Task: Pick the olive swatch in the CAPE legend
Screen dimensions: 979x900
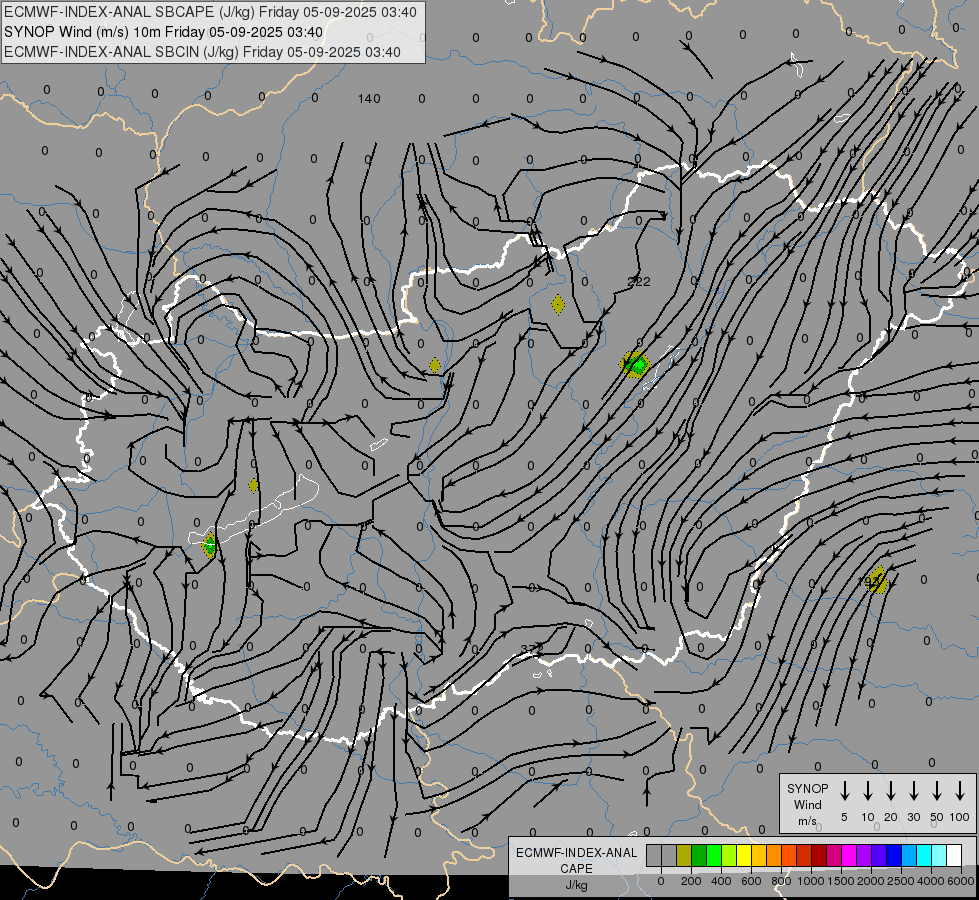Action: coord(684,856)
